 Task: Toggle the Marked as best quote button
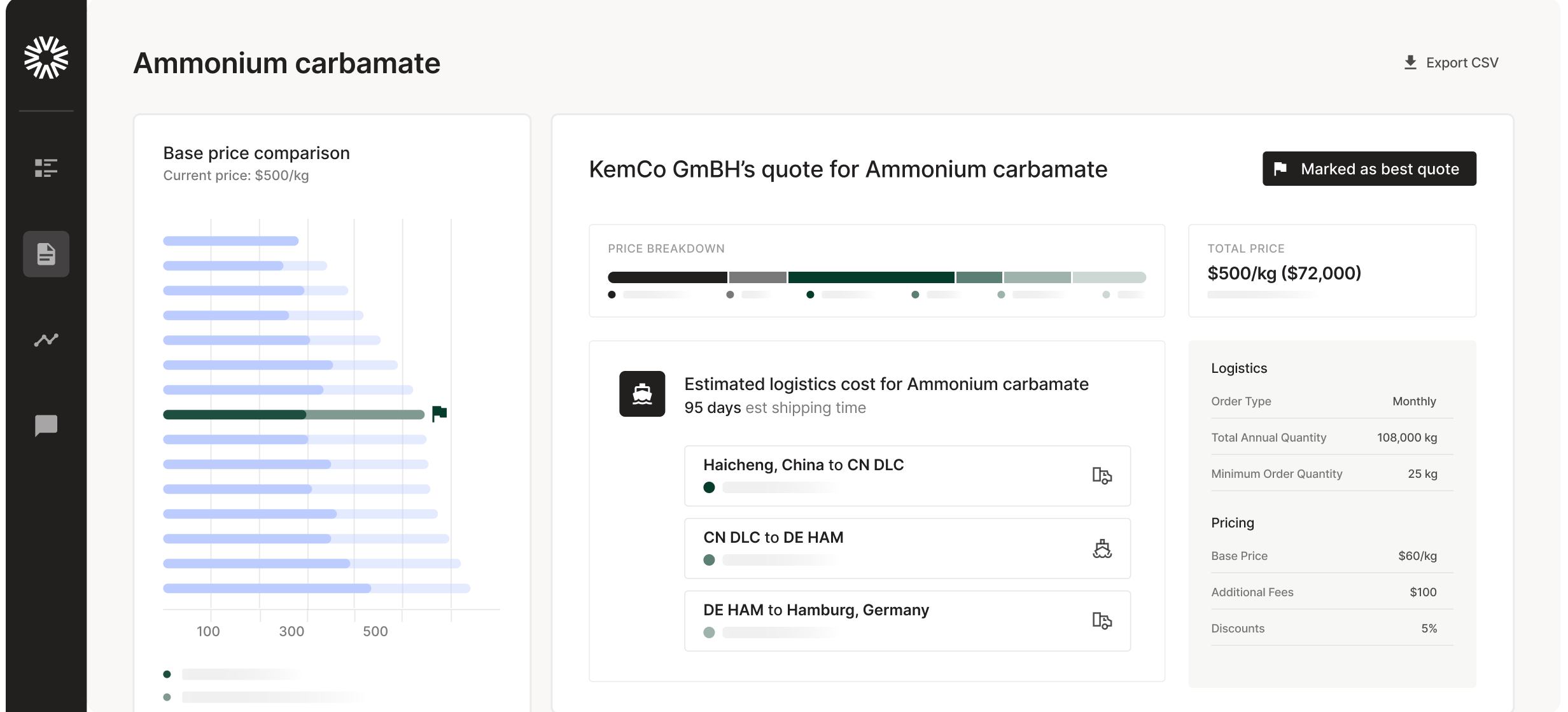[1369, 169]
